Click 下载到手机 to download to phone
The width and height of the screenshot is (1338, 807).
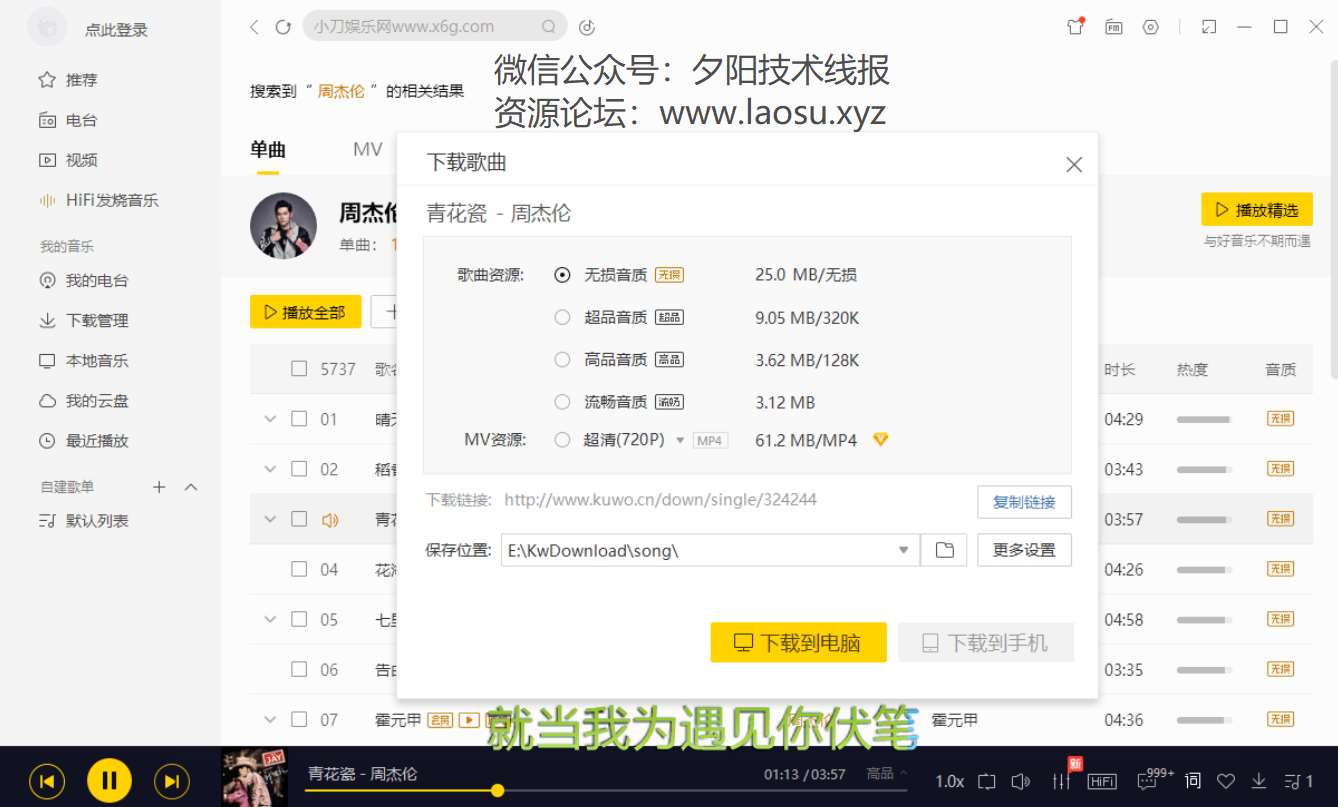986,642
